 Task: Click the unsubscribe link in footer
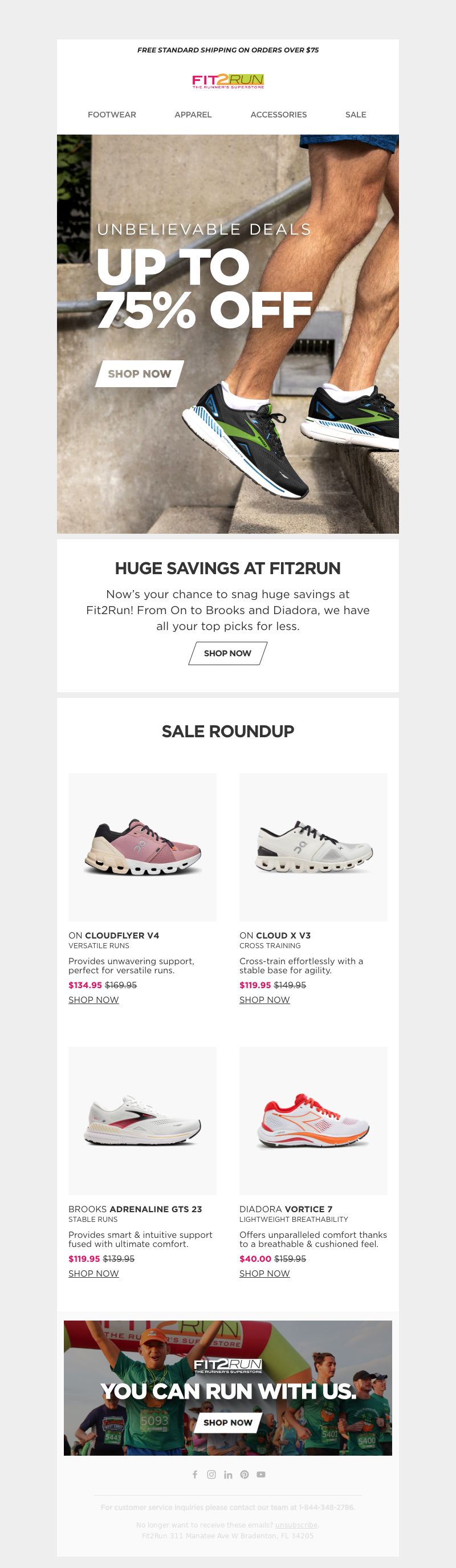(x=296, y=1525)
